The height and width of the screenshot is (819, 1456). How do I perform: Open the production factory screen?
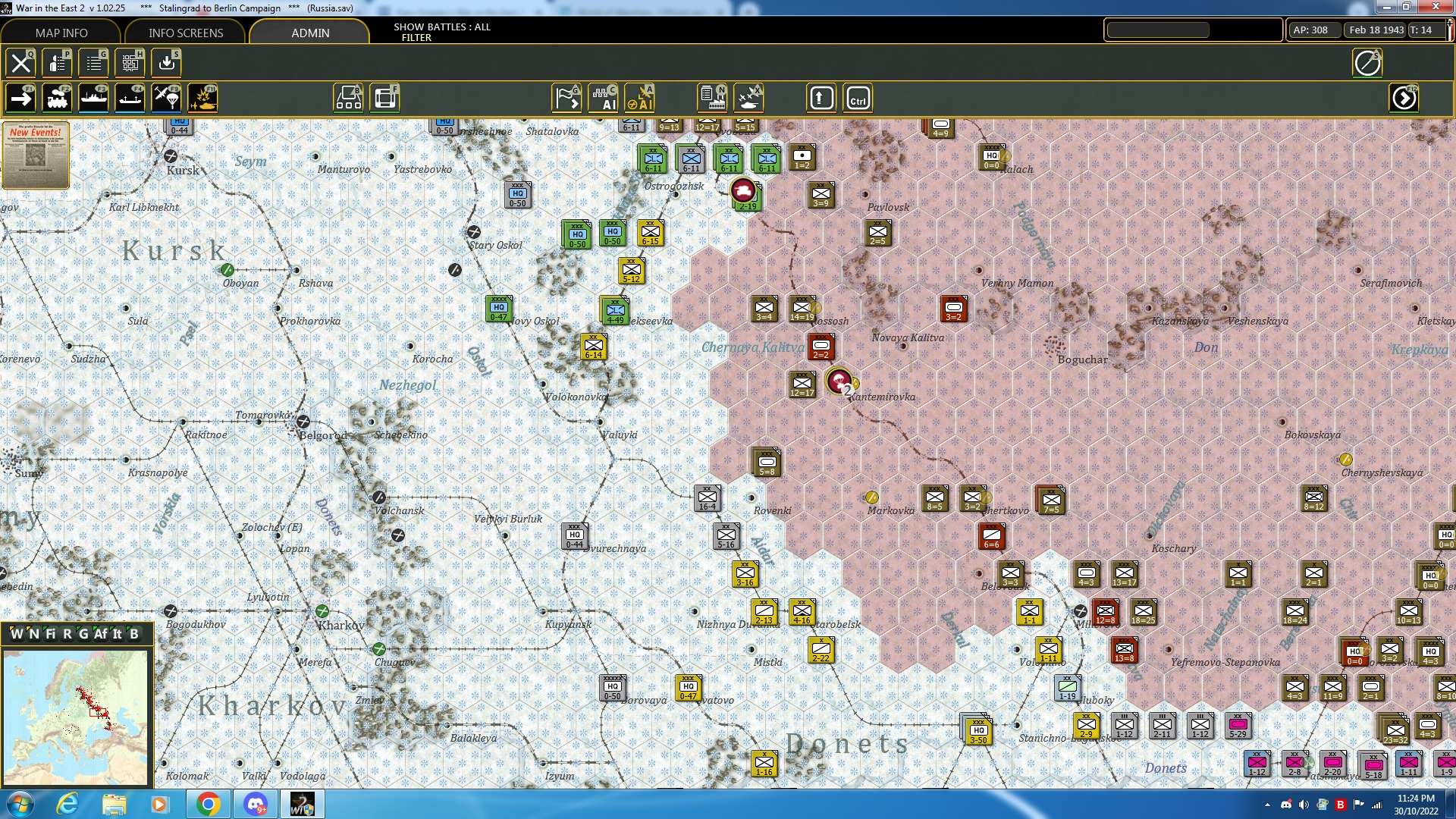click(x=713, y=98)
